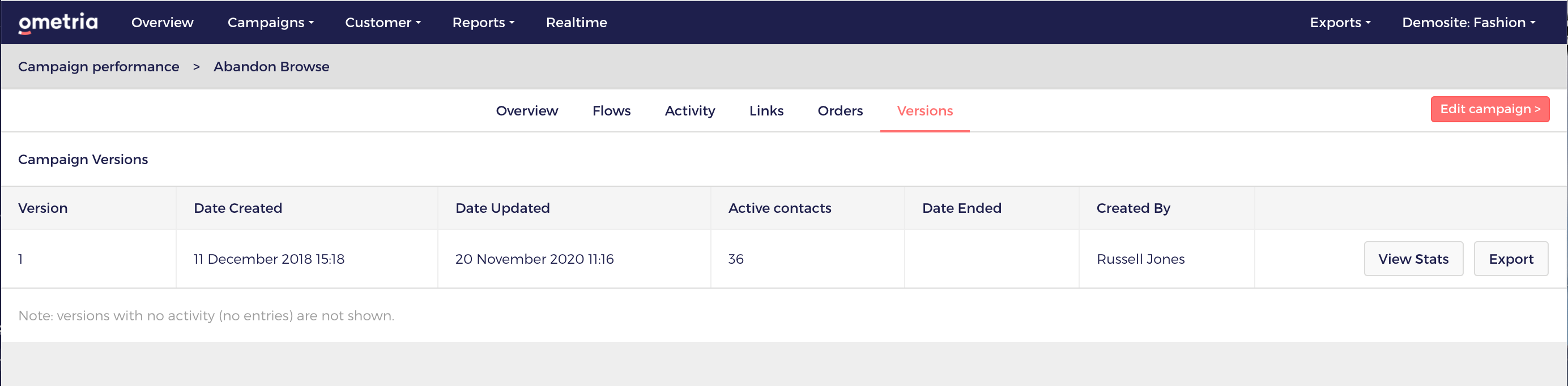Select the Versions tab
Screen dimensions: 1568x386
[x=924, y=110]
